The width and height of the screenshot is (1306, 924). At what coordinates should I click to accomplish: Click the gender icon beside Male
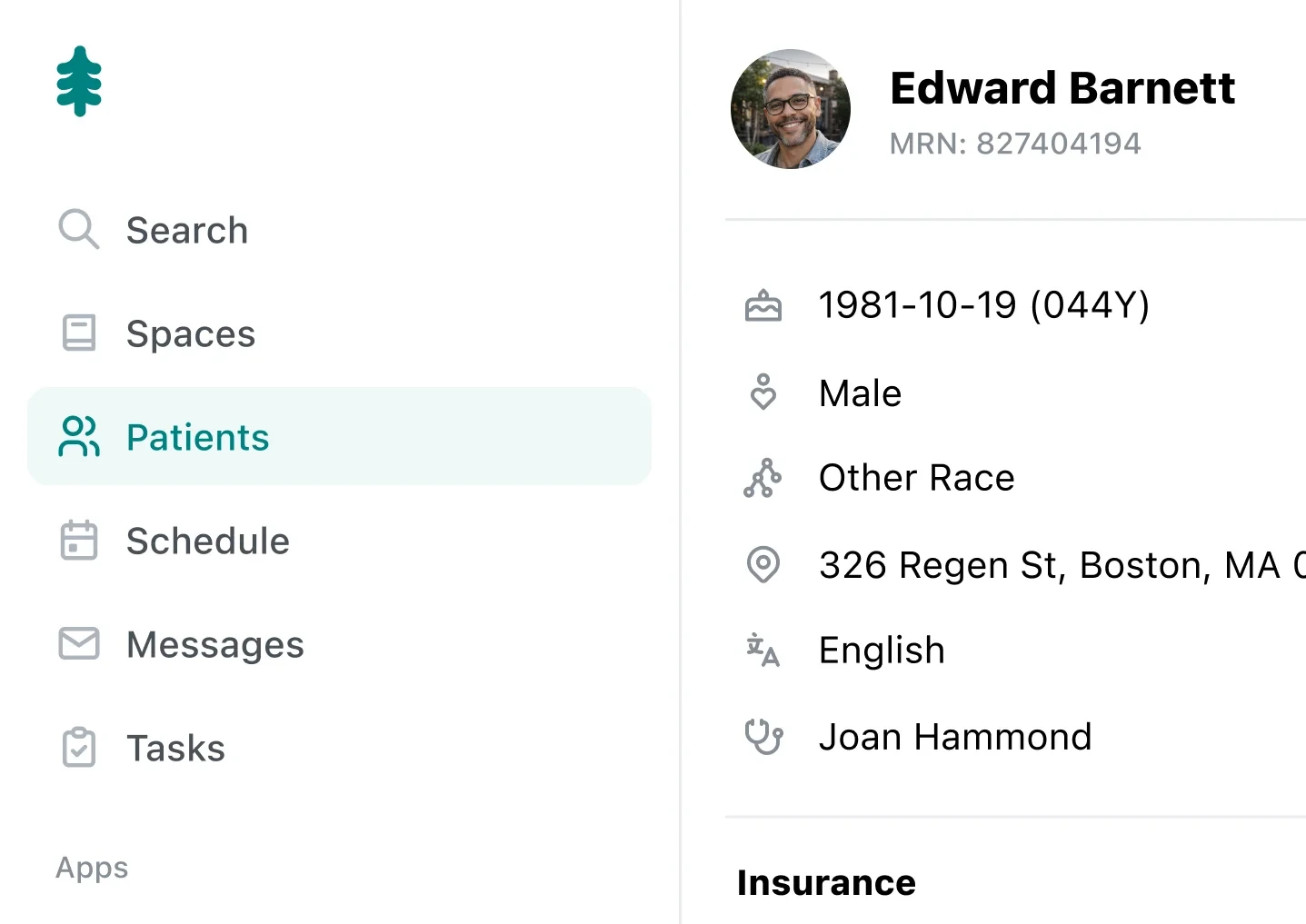click(763, 392)
